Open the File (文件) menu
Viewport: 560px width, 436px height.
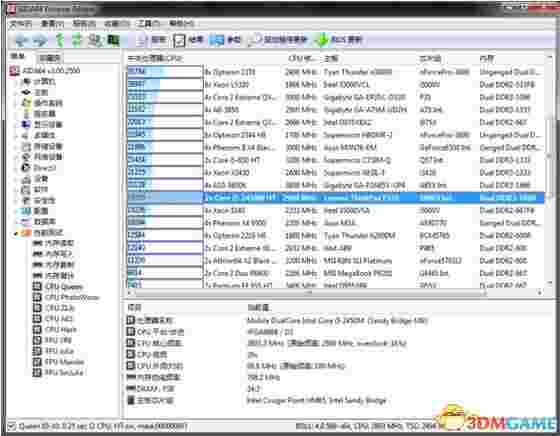(20, 24)
